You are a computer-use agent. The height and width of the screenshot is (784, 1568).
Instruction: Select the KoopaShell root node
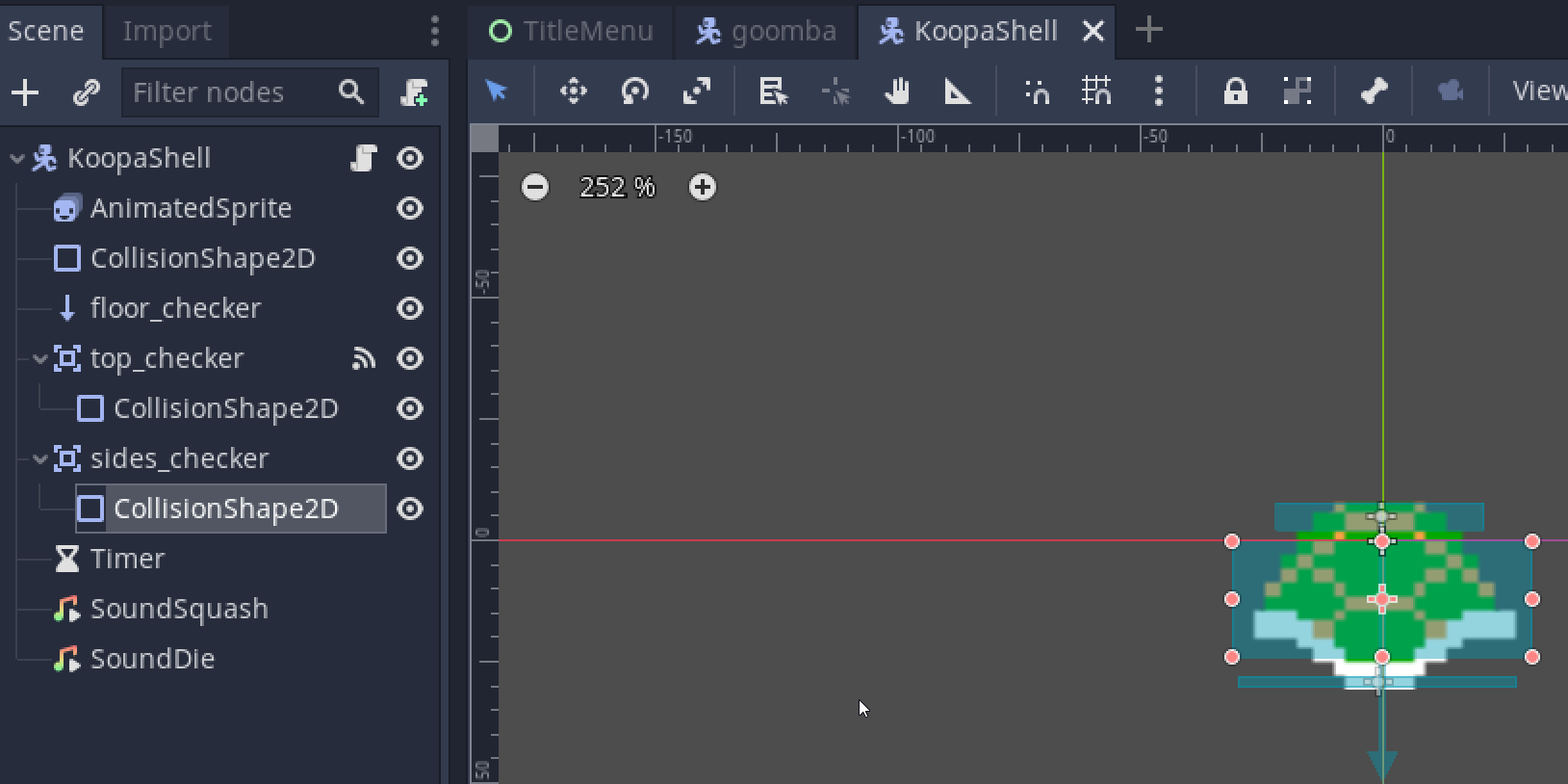tap(139, 158)
